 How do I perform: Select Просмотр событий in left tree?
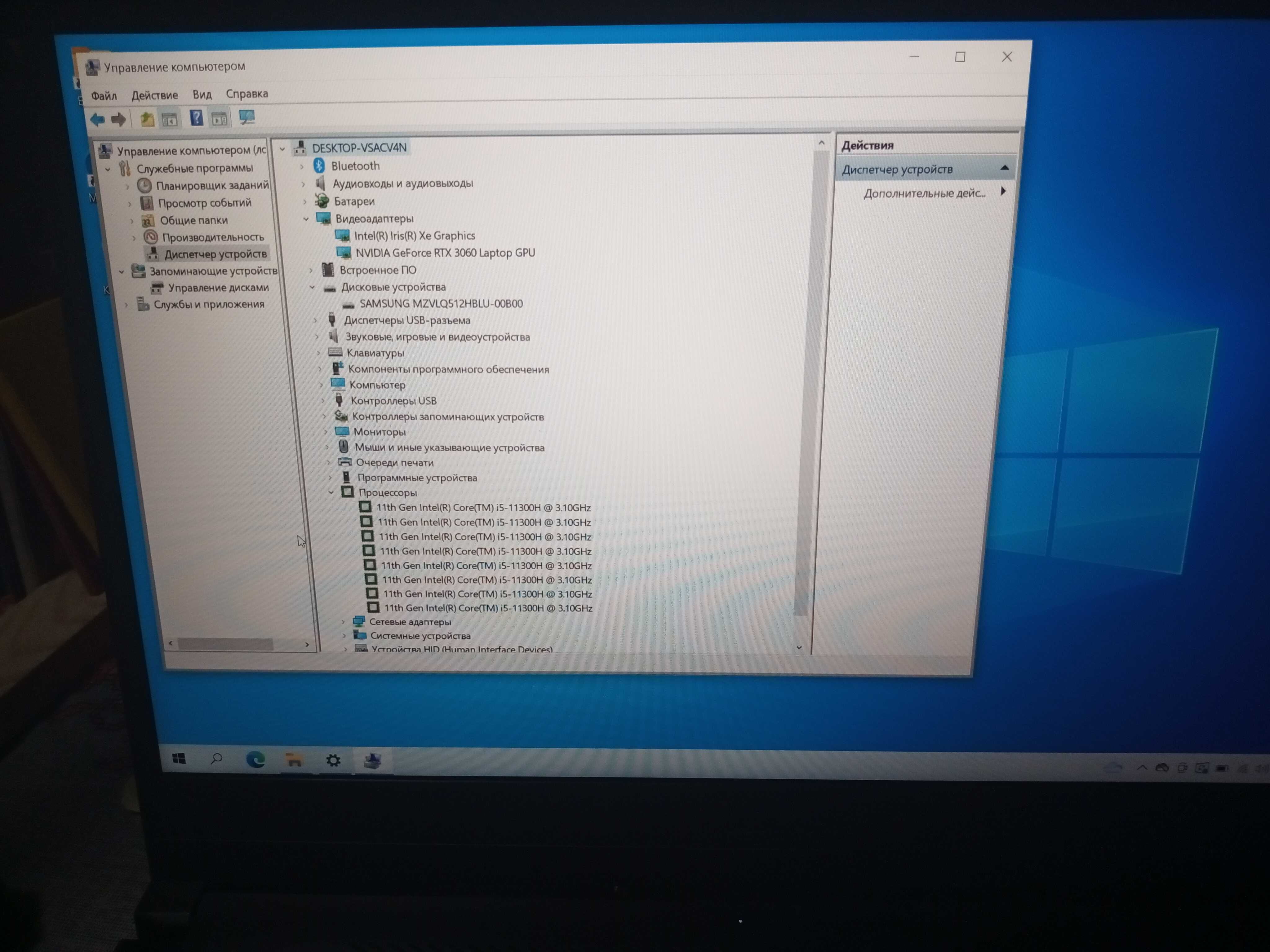(205, 203)
